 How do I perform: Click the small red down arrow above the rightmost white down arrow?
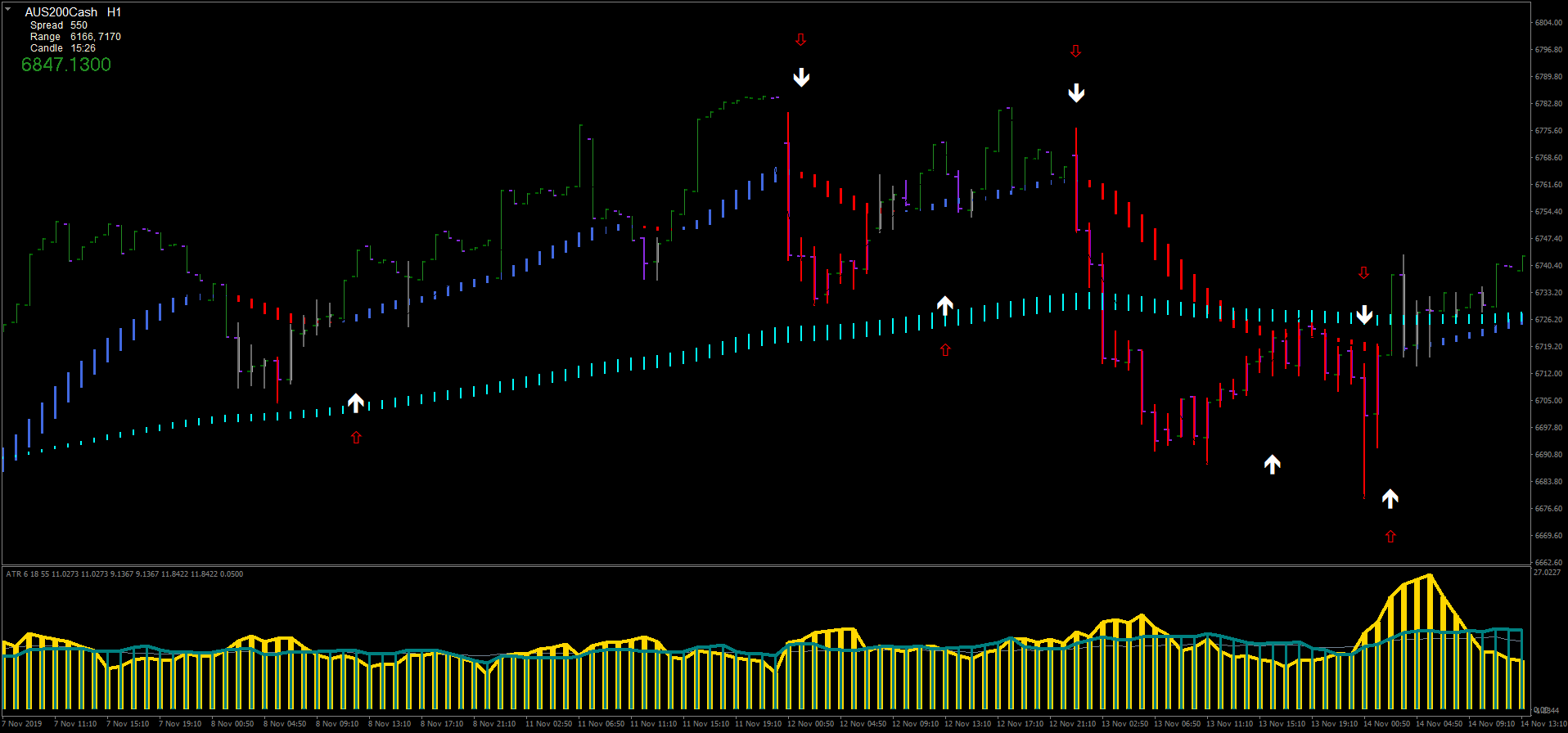tap(1363, 272)
